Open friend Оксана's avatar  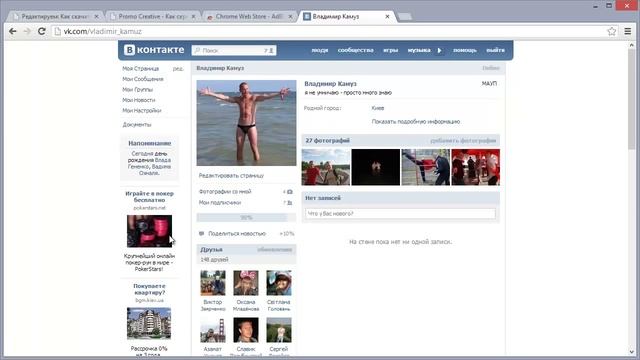tap(246, 283)
